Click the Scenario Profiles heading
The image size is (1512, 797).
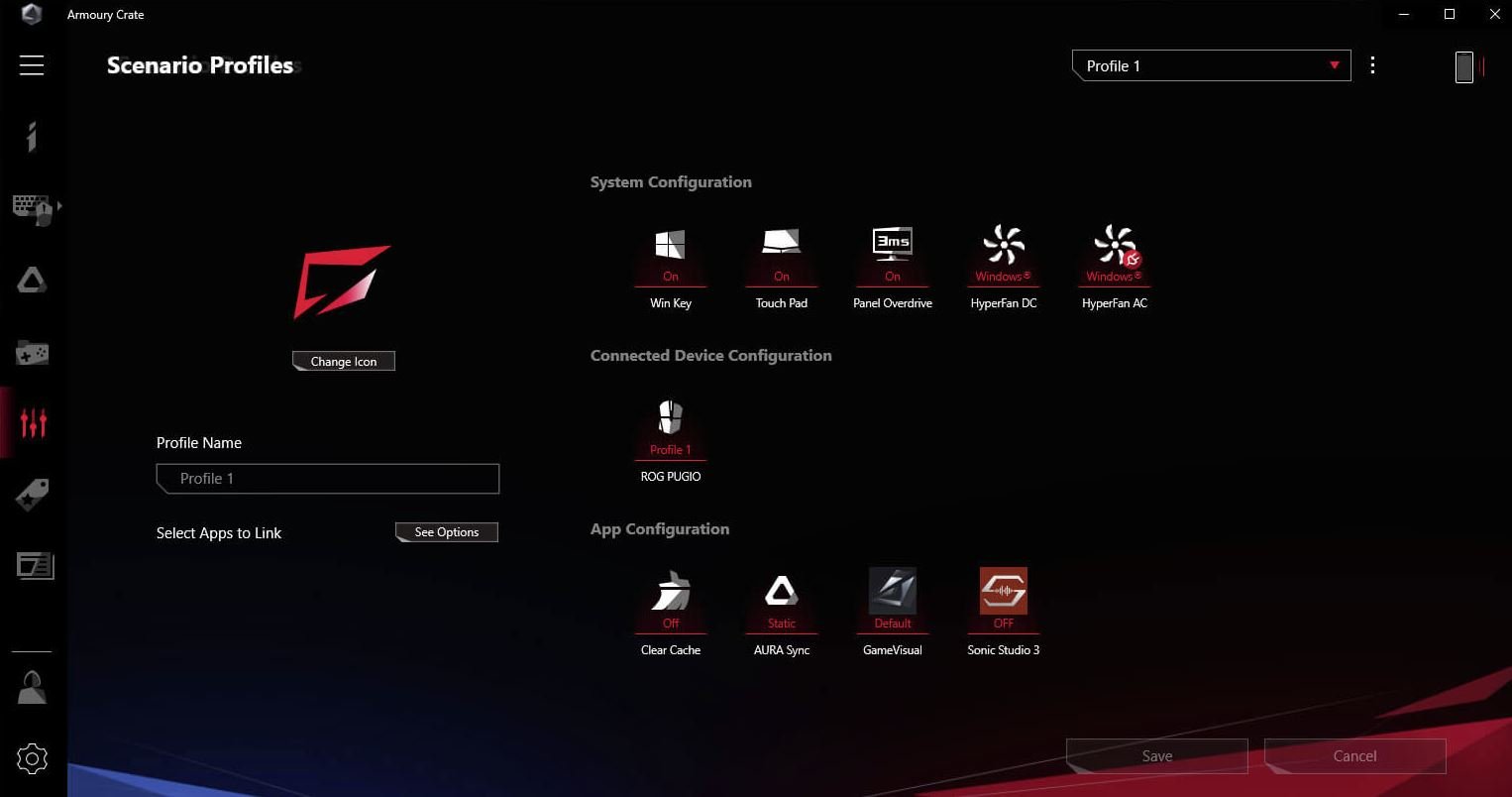pyautogui.click(x=200, y=65)
